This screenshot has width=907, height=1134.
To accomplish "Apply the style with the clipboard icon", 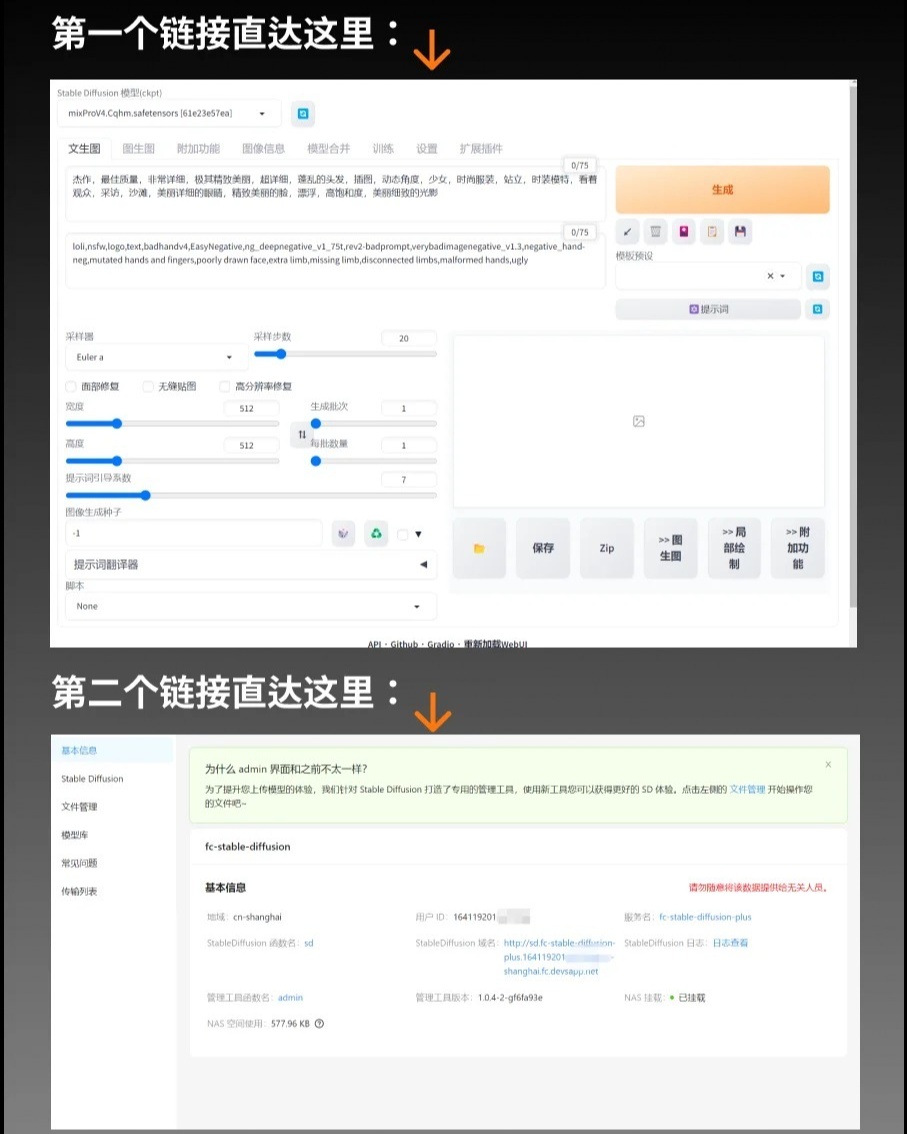I will [712, 232].
